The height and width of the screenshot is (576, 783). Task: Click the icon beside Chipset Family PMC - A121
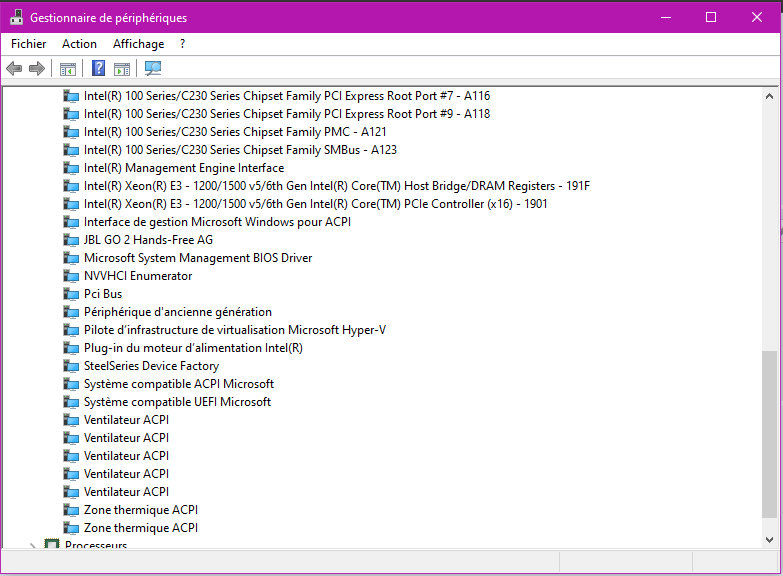point(71,132)
